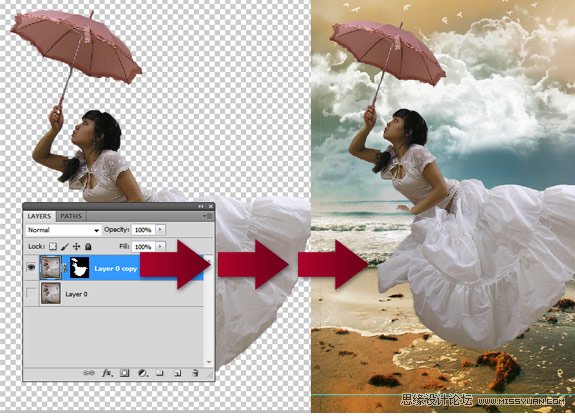Select the Layer 0 name

[76, 294]
